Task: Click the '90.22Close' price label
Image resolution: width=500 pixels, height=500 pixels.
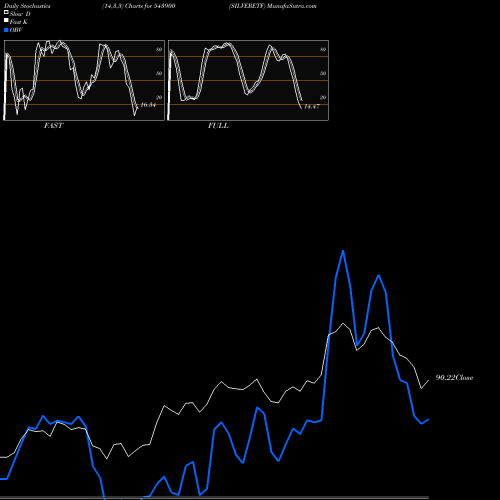Action: [x=454, y=378]
